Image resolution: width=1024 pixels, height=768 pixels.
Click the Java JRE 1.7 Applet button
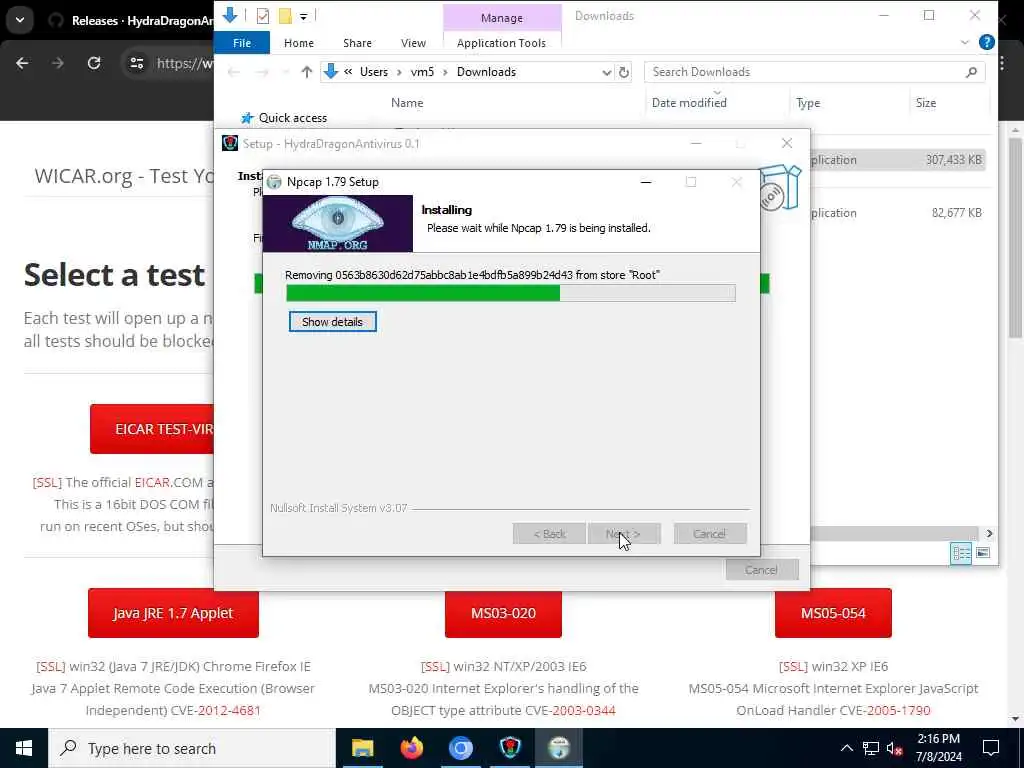coord(173,613)
